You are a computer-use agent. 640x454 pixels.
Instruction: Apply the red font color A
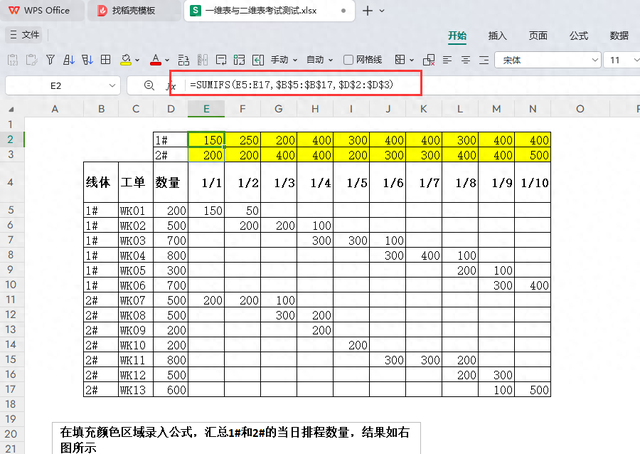point(156,60)
